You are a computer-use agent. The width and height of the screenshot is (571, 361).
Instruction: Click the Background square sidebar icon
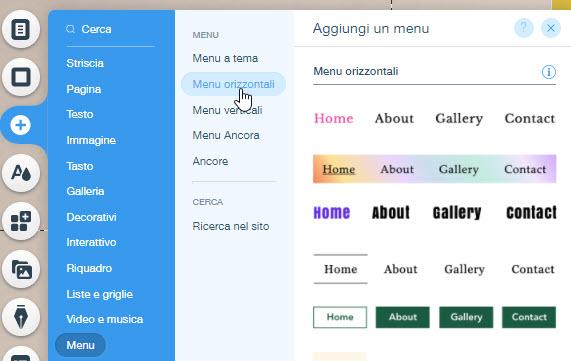[x=21, y=77]
